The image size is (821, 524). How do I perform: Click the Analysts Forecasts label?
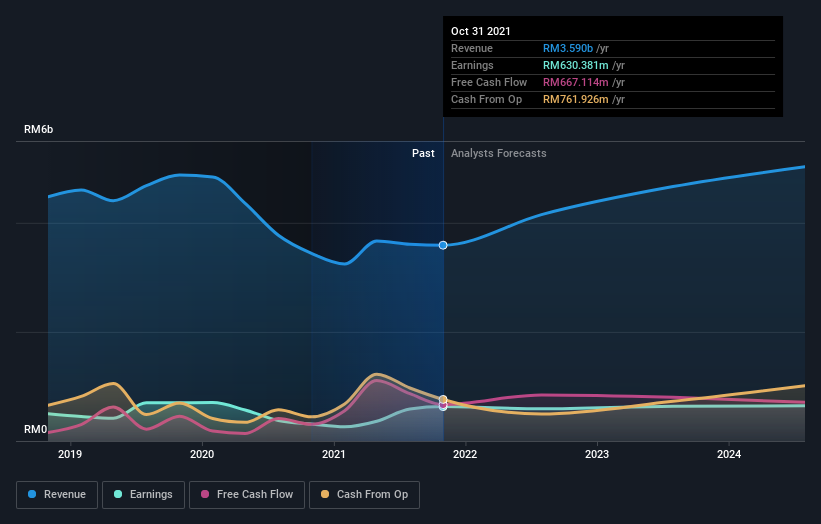(498, 153)
